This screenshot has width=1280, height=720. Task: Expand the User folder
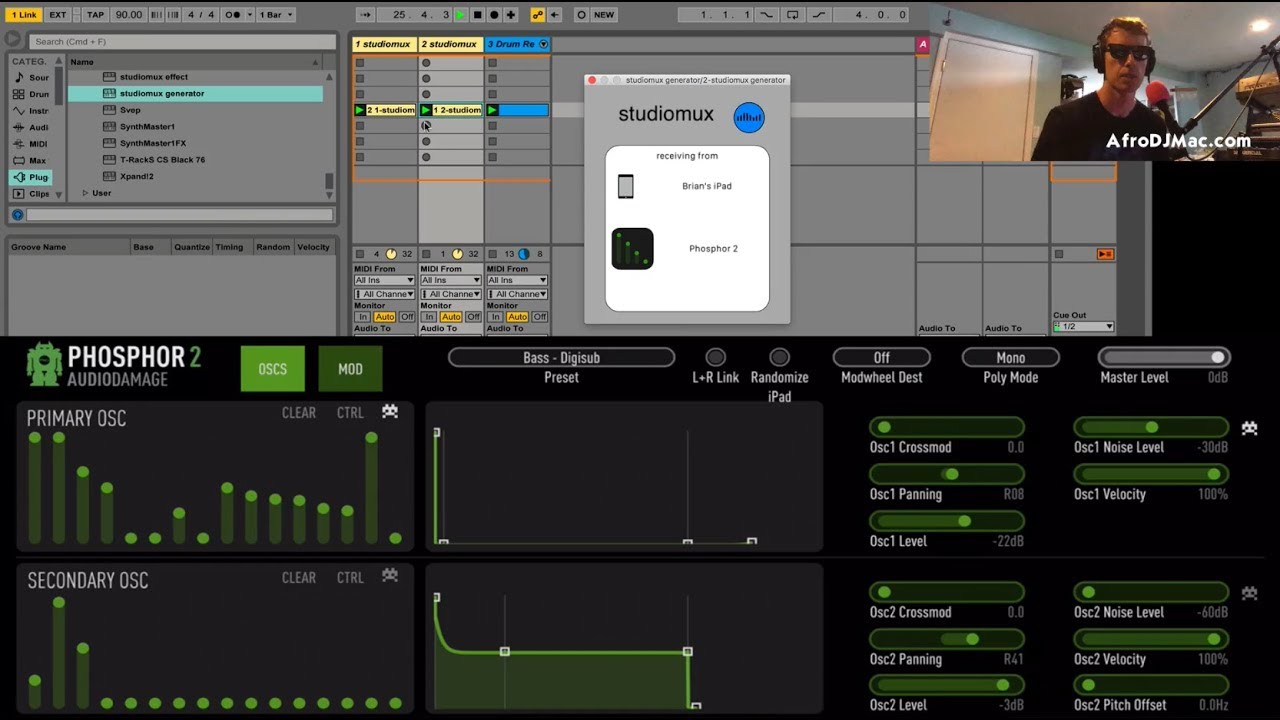85,193
